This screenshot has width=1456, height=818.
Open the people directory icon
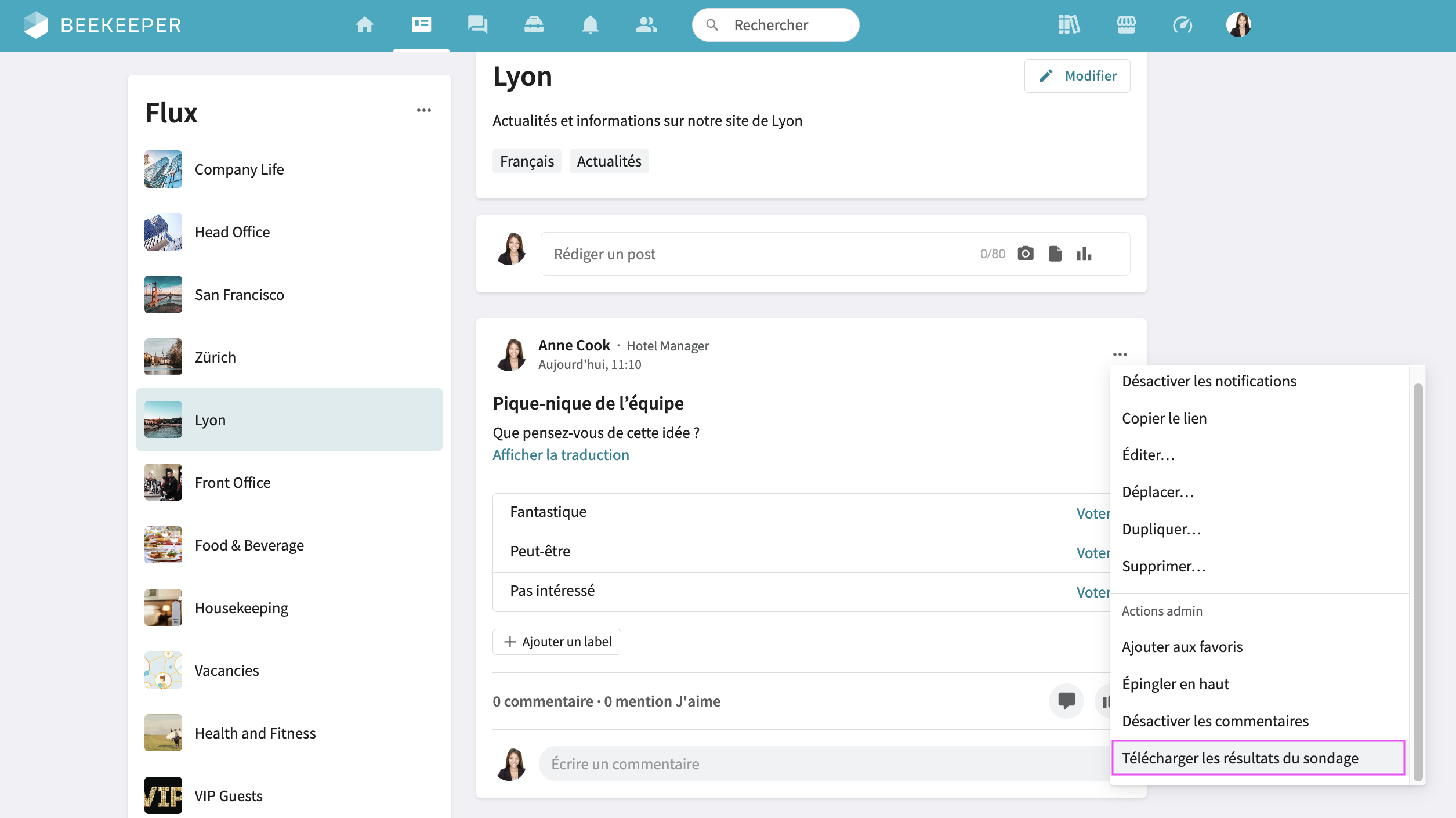[x=646, y=25]
